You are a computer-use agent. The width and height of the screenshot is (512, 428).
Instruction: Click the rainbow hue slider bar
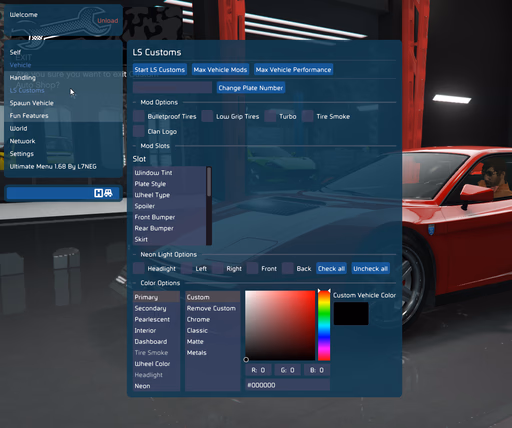(x=324, y=325)
